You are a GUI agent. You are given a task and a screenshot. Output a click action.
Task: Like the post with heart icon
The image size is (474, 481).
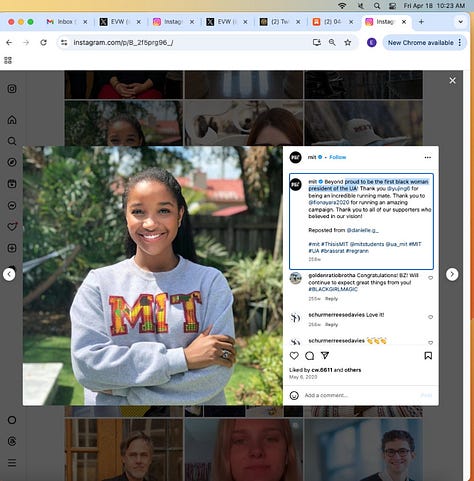tap(294, 356)
